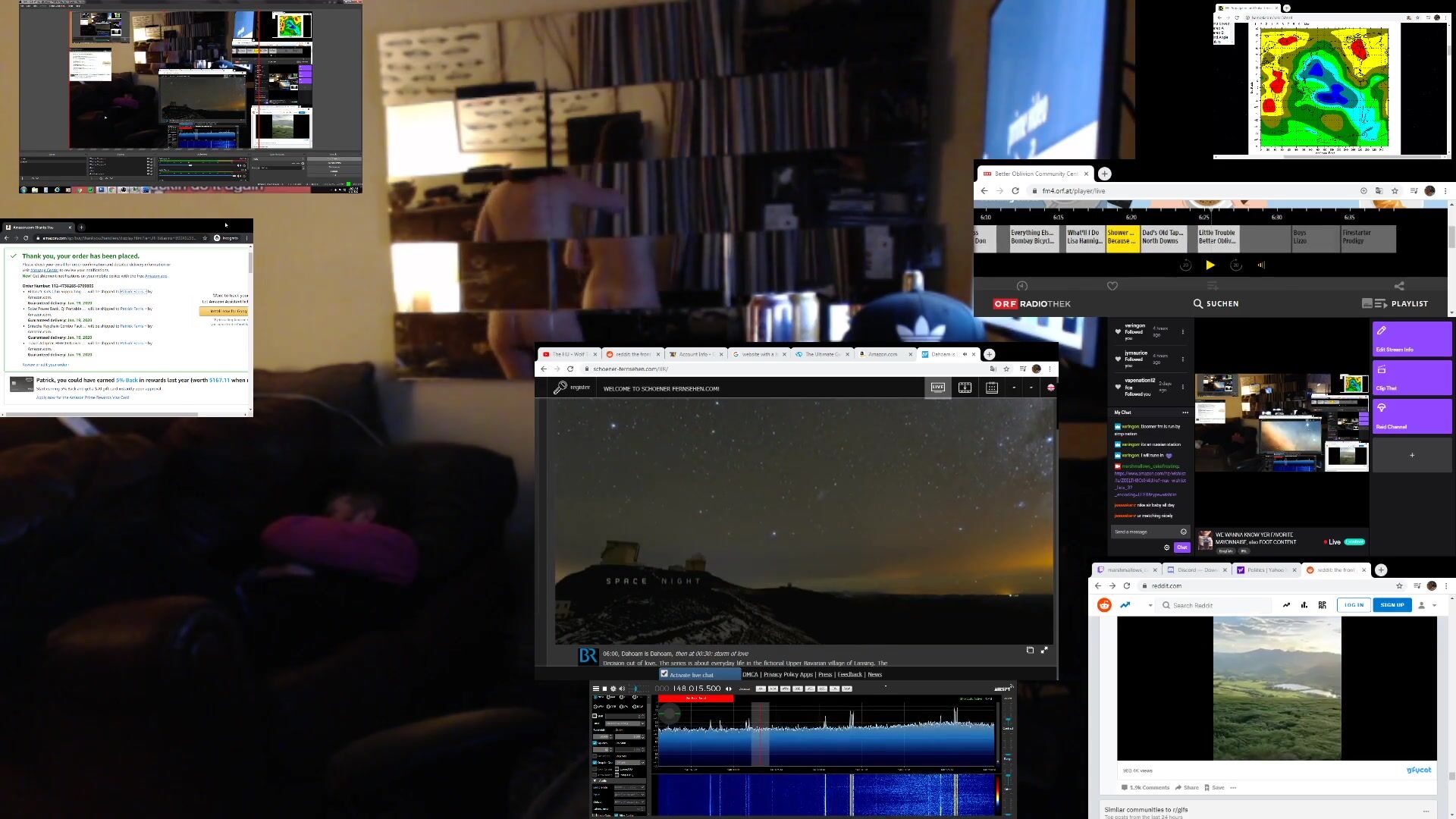Switch to Discord tab in Reddit window
The width and height of the screenshot is (1456, 819).
[x=1197, y=570]
